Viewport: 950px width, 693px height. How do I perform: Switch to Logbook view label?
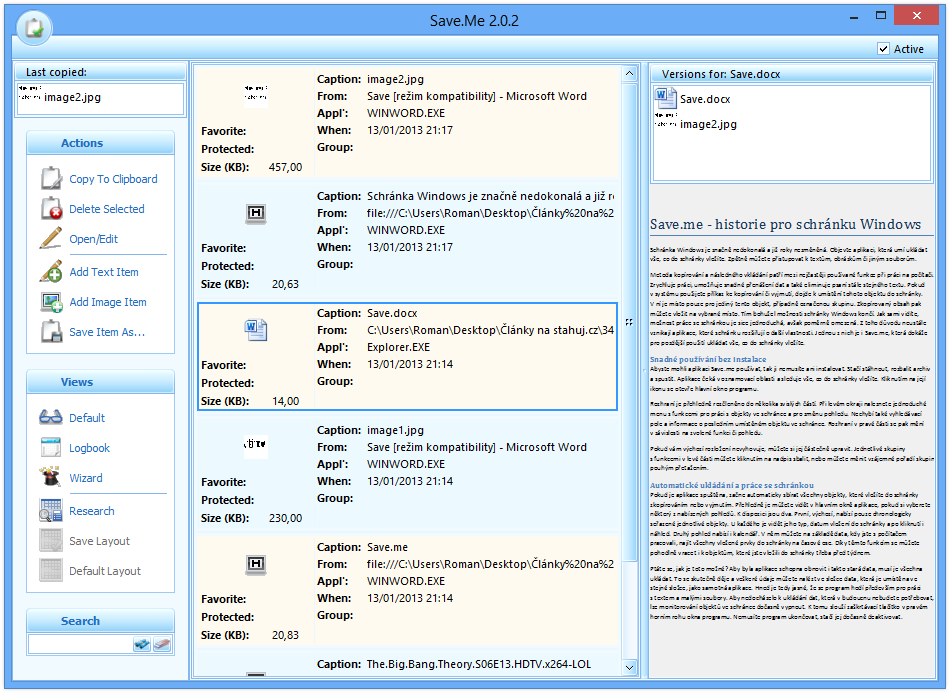[89, 448]
